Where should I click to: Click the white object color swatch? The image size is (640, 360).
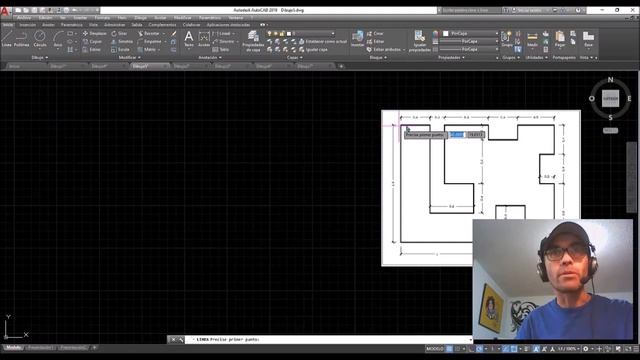(446, 33)
